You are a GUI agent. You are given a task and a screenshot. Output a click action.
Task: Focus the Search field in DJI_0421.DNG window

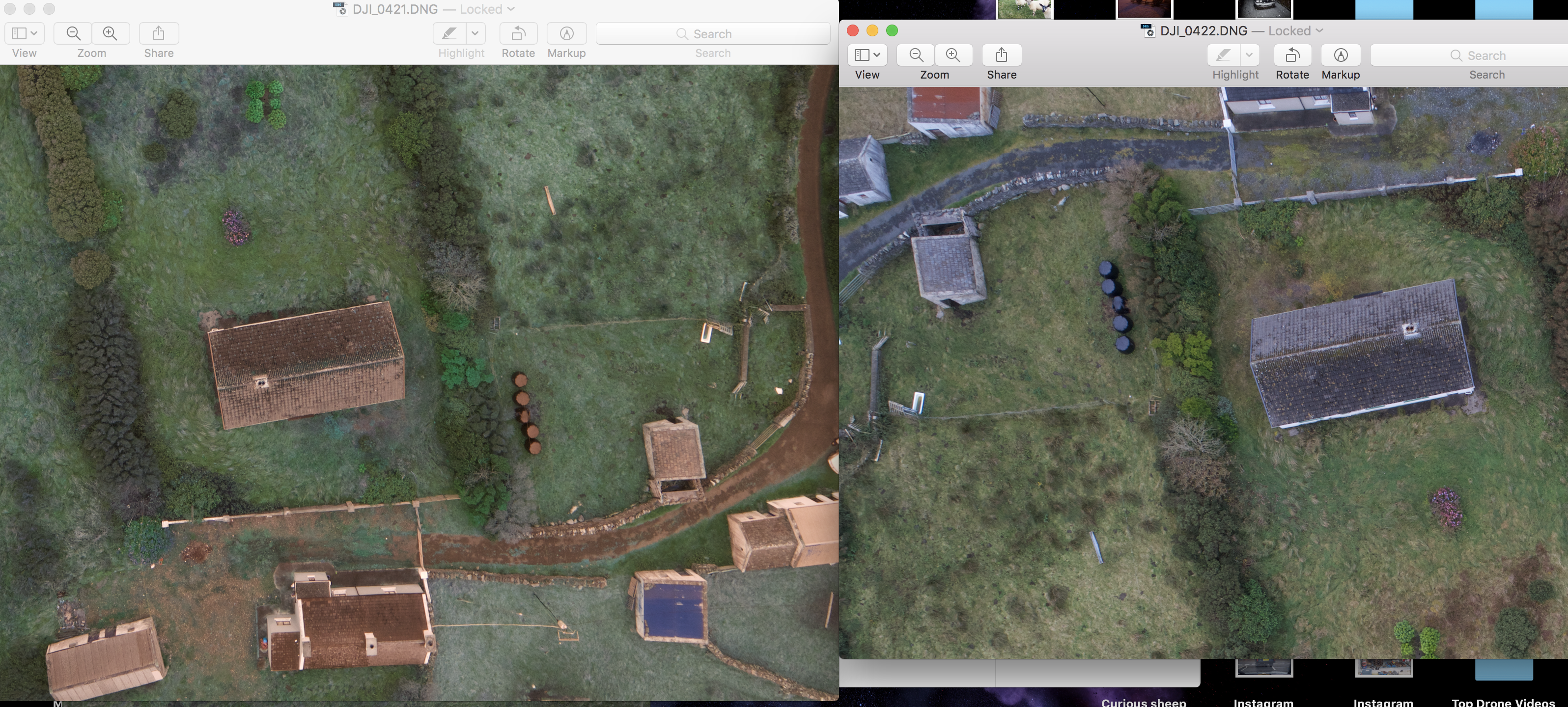tap(713, 33)
